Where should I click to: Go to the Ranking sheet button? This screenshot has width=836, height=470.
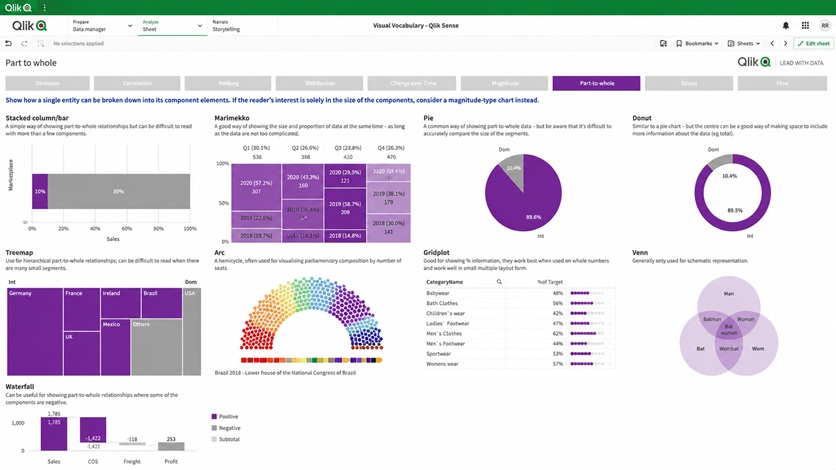(x=228, y=83)
